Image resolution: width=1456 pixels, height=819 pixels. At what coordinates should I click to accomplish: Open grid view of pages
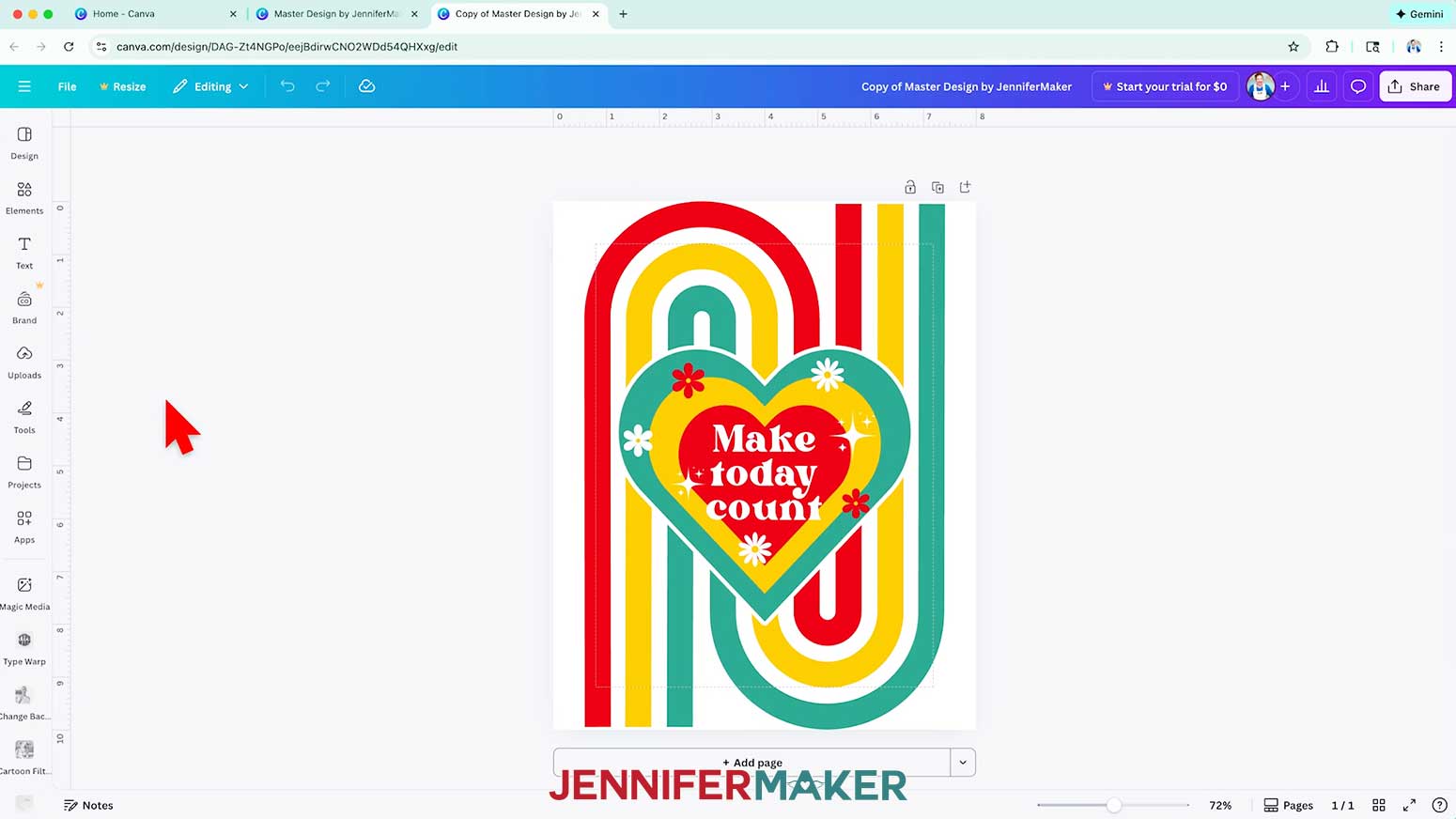point(1379,805)
